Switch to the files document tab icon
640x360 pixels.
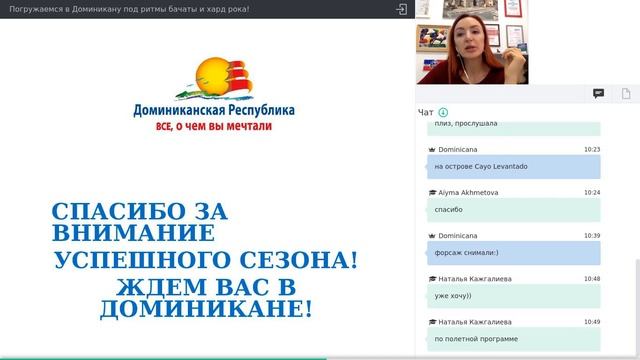coord(626,93)
